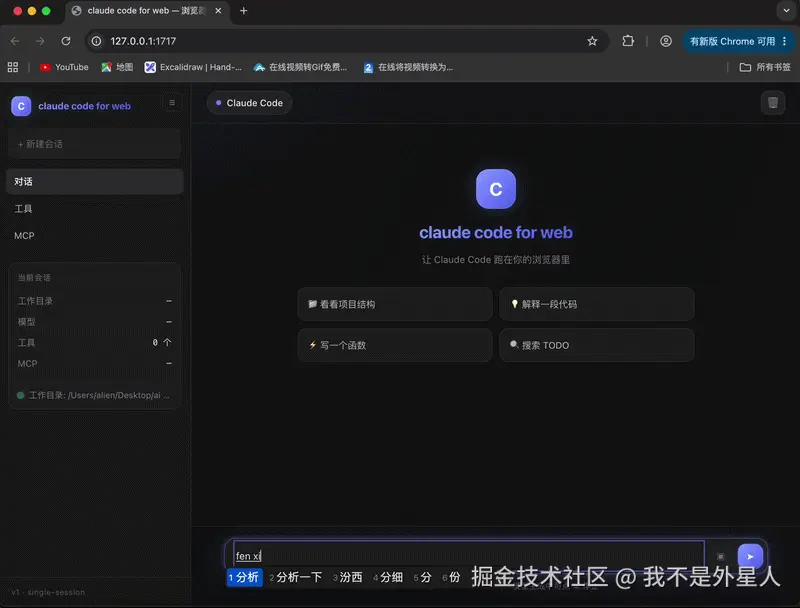Click Chrome back arrow
Image resolution: width=800 pixels, height=608 pixels.
tap(15, 41)
